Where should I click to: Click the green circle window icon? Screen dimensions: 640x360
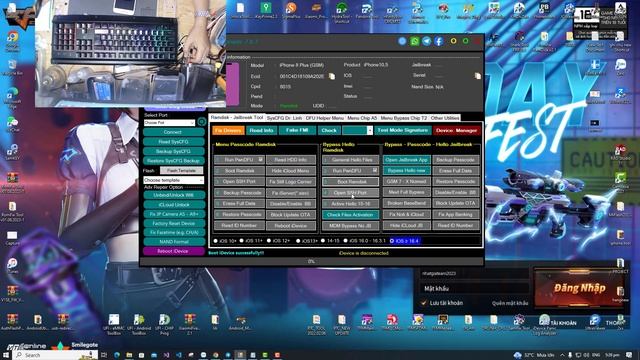tap(466, 41)
